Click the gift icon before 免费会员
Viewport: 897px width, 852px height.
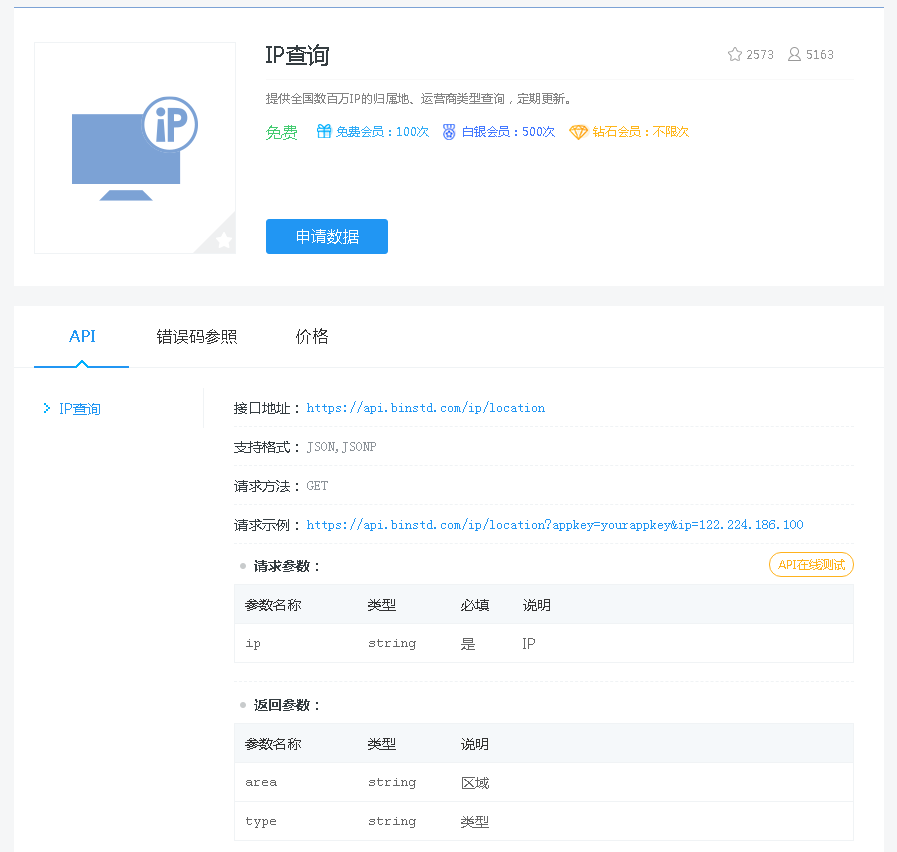coord(322,131)
